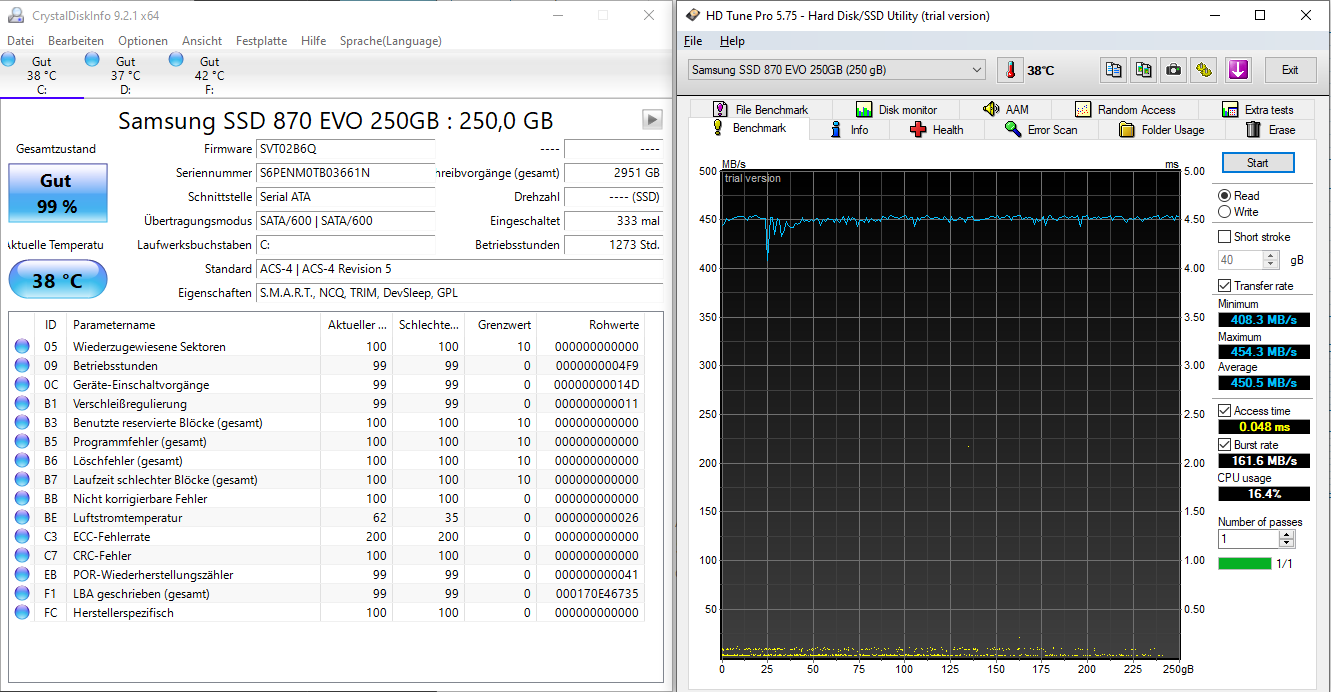This screenshot has height=692, width=1331.
Task: Open the Datei menu in CrystalDiskInfo
Action: [20, 41]
